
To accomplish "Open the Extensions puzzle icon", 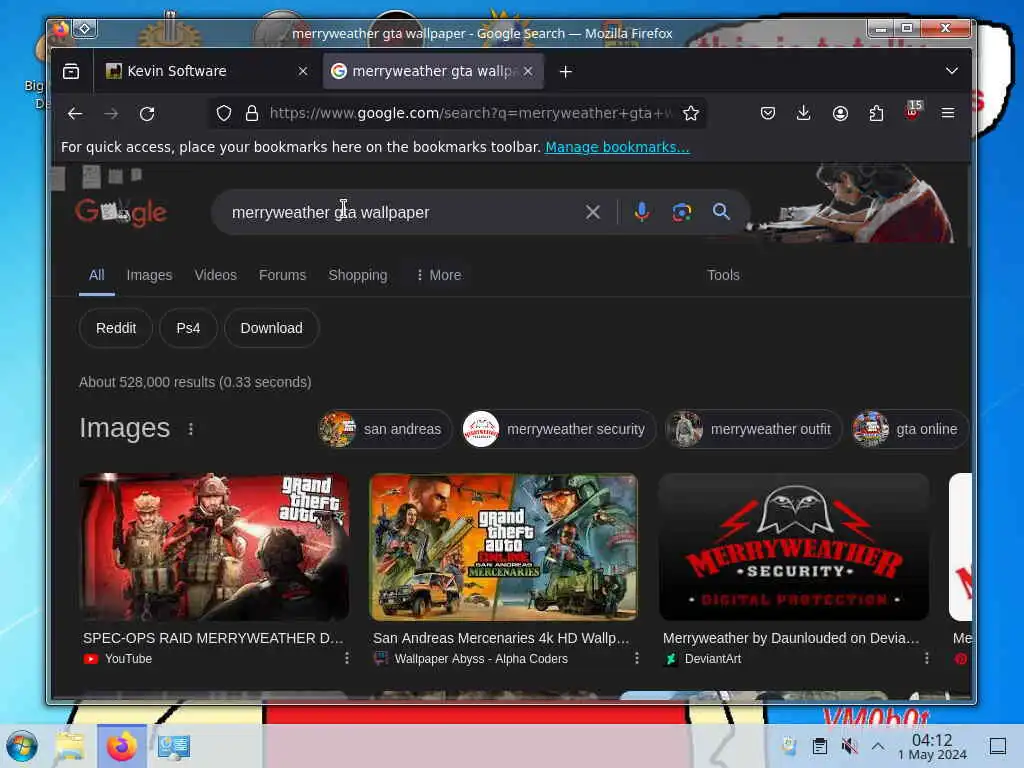I will 876,114.
